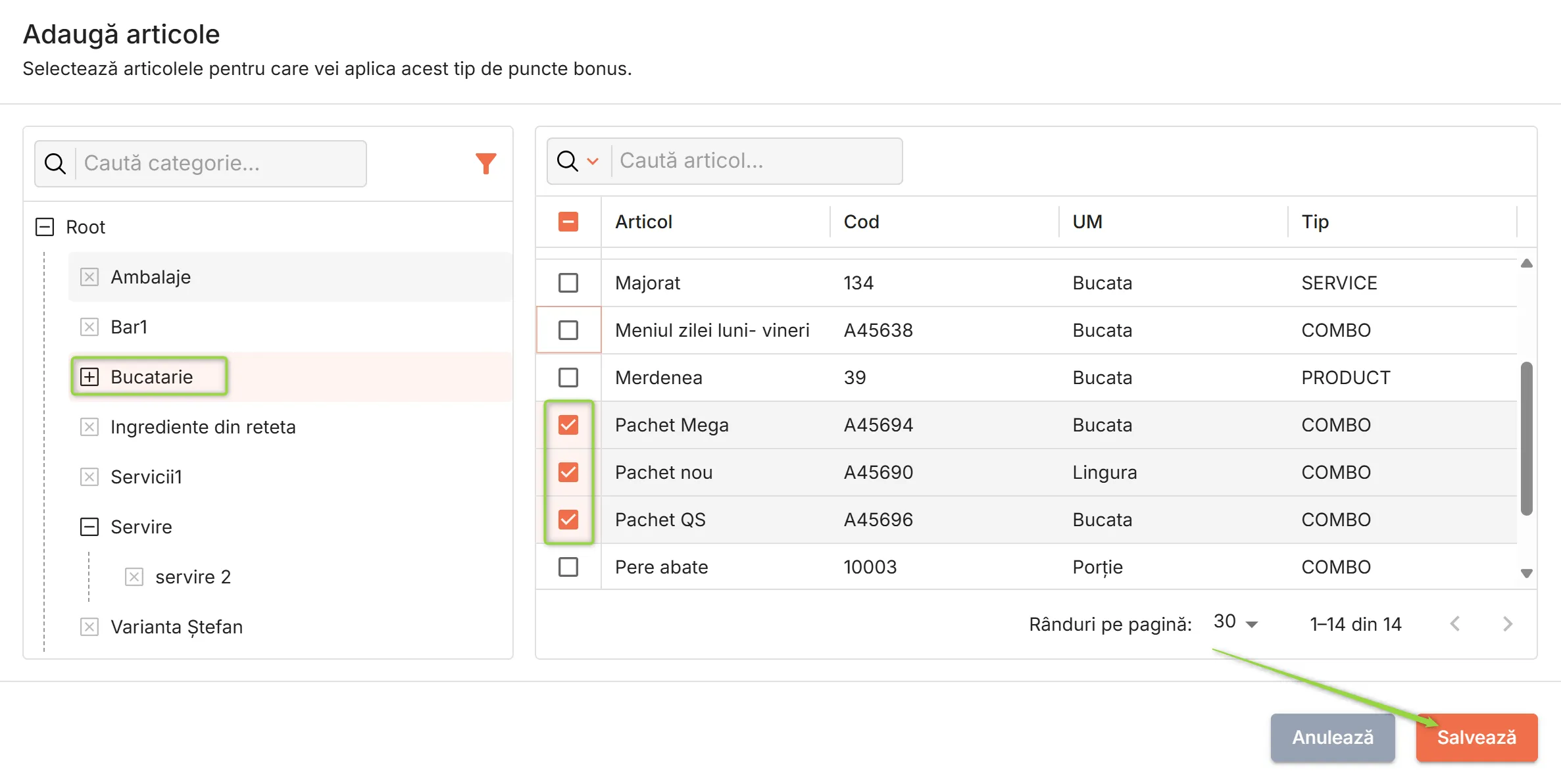Click the x icon beside Varianta Ștefan

89,627
